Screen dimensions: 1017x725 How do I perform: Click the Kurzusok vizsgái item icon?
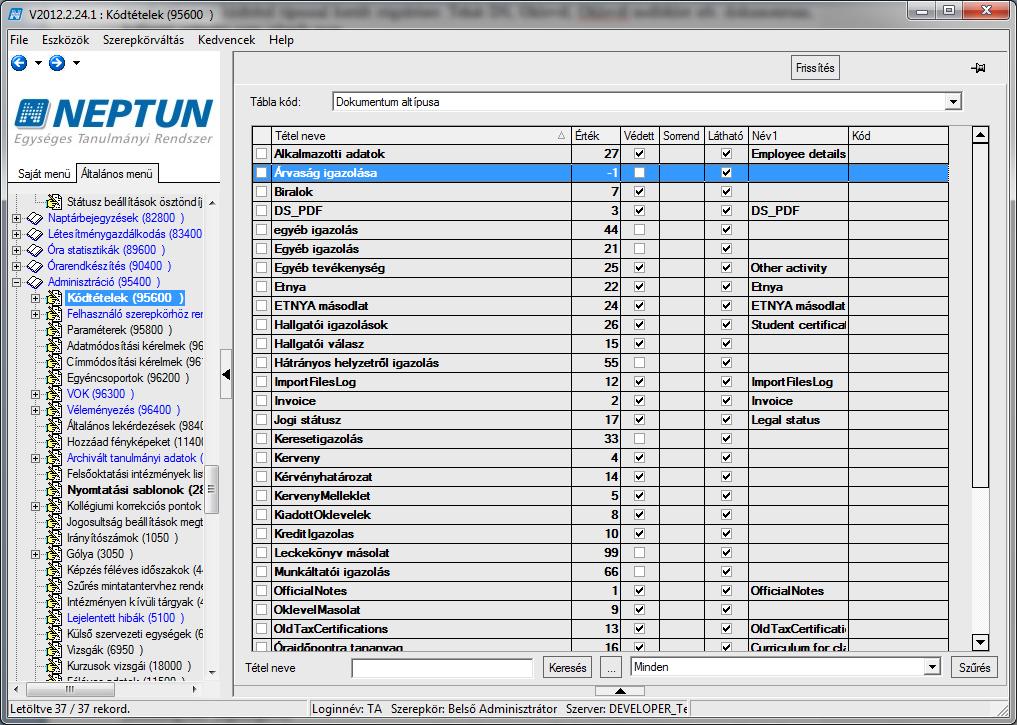[54, 666]
